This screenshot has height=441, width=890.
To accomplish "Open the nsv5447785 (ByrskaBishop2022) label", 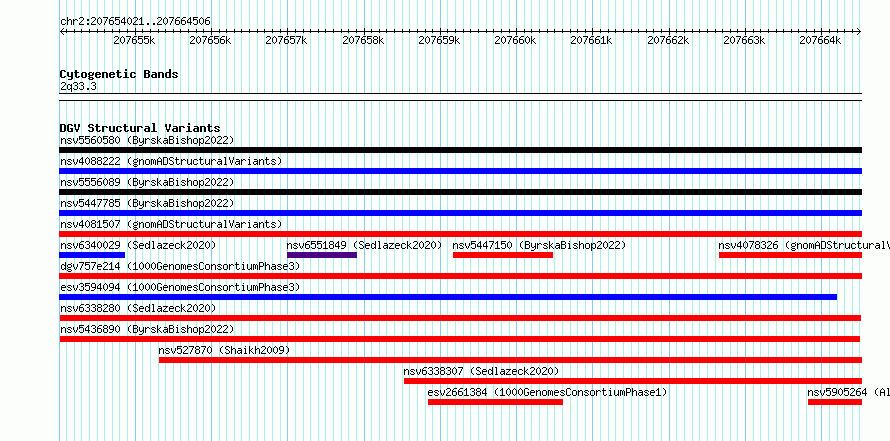I will [x=147, y=203].
